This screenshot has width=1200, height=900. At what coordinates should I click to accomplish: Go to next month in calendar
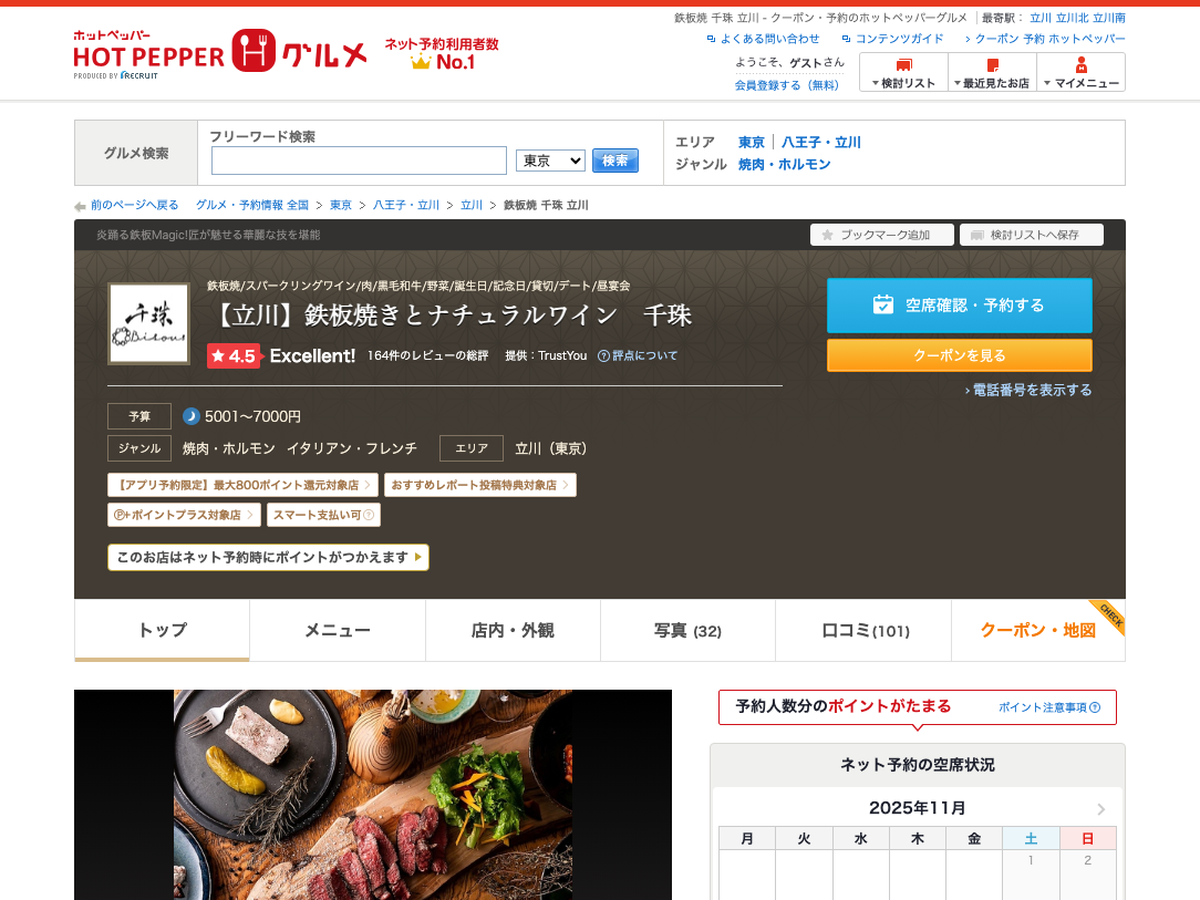coord(1101,809)
